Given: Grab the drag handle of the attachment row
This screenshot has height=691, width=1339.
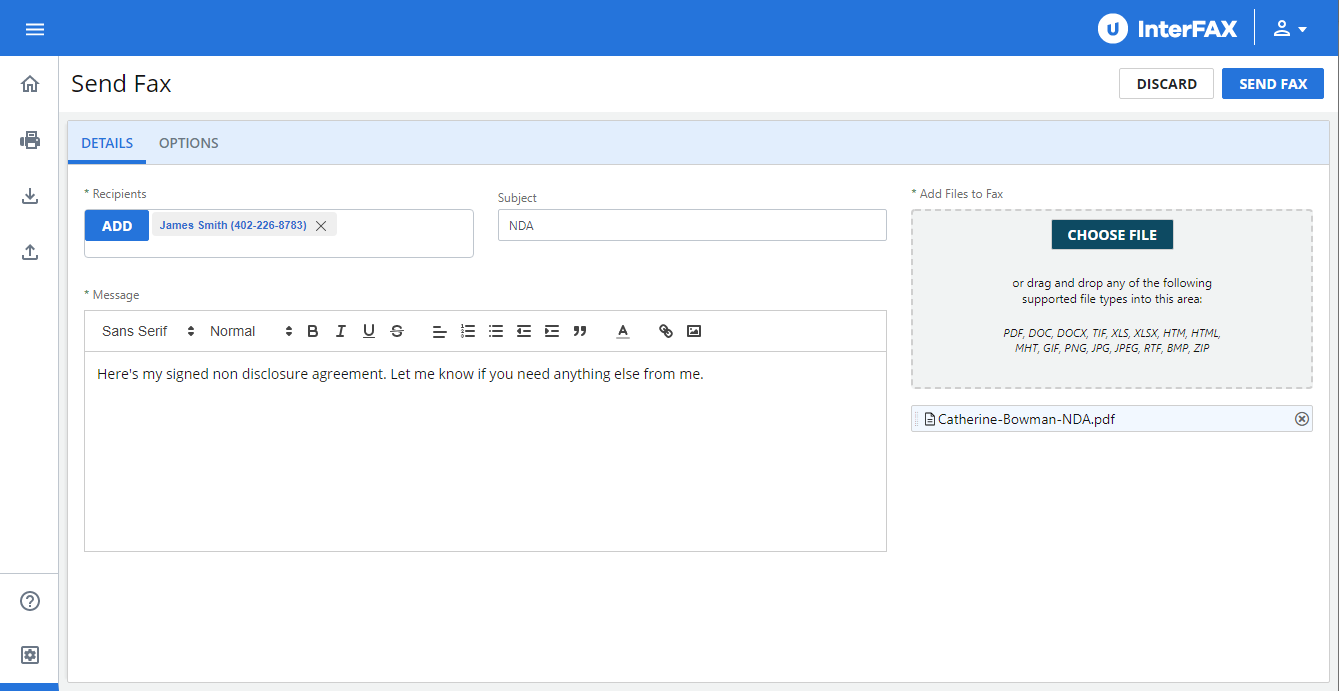Looking at the screenshot, I should pos(916,419).
